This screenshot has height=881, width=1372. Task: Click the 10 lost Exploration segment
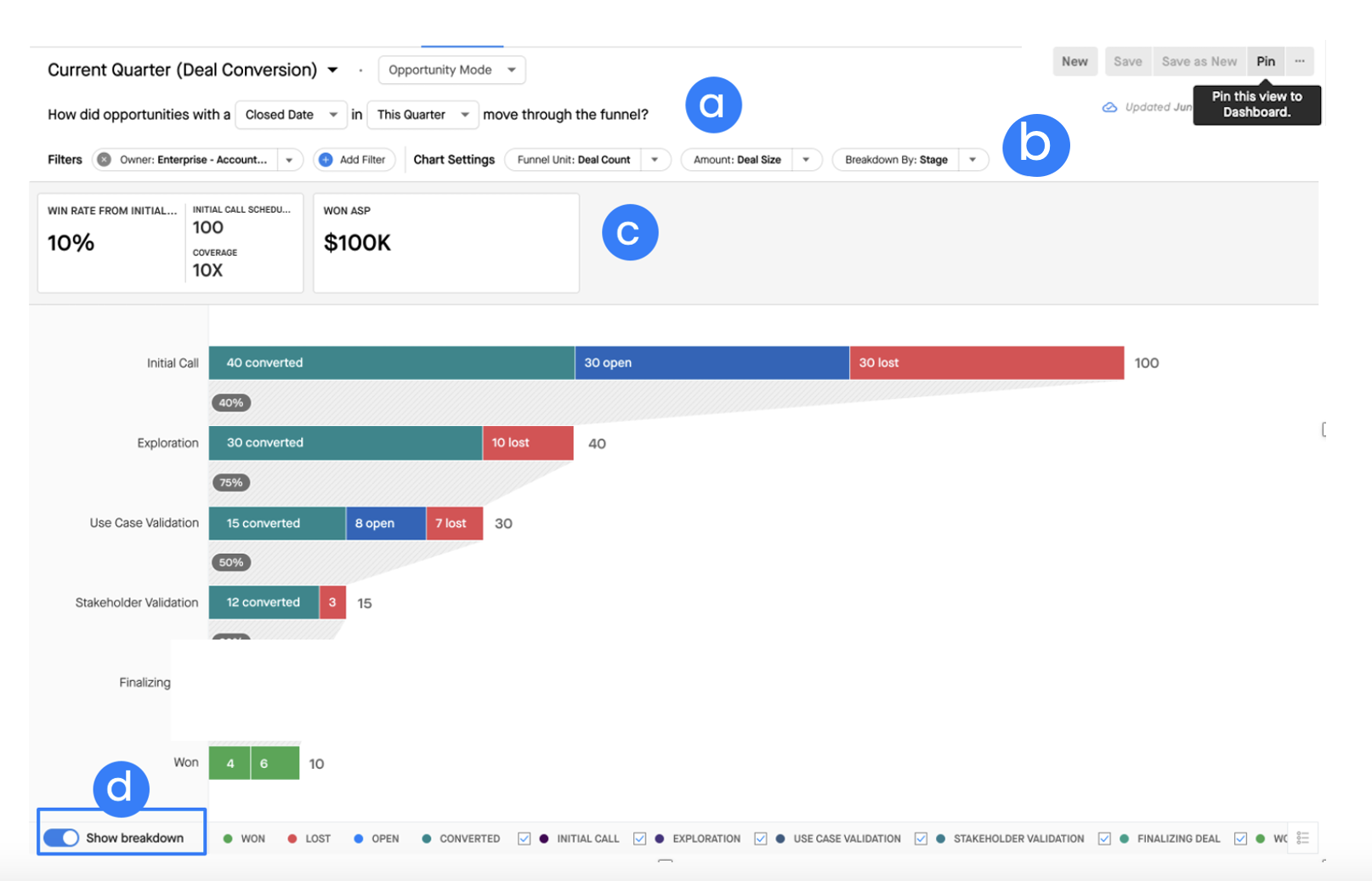point(528,443)
